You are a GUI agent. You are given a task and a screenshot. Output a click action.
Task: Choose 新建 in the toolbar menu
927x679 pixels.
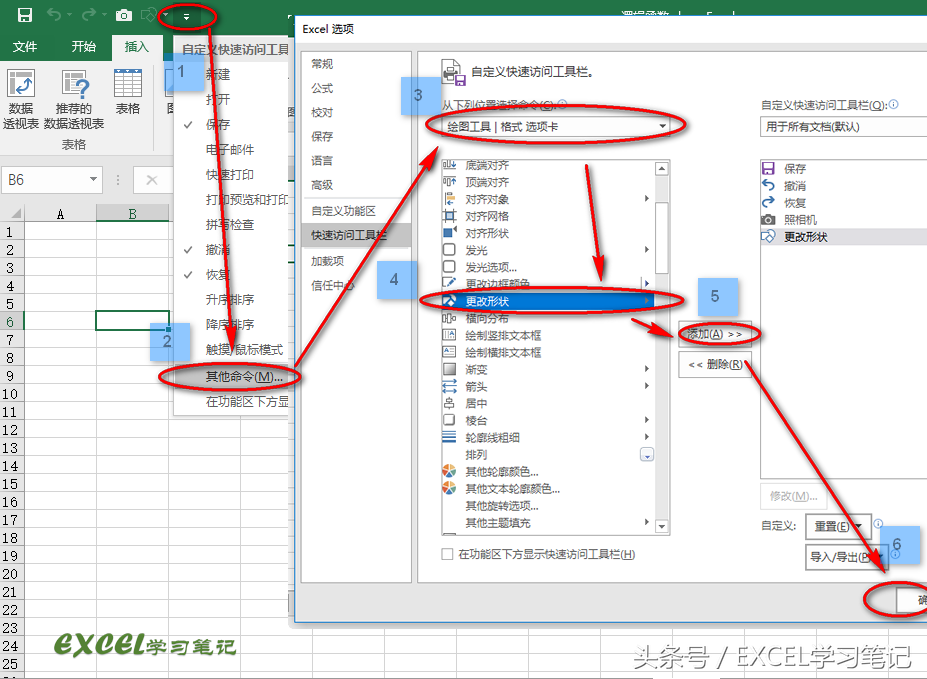click(x=218, y=74)
